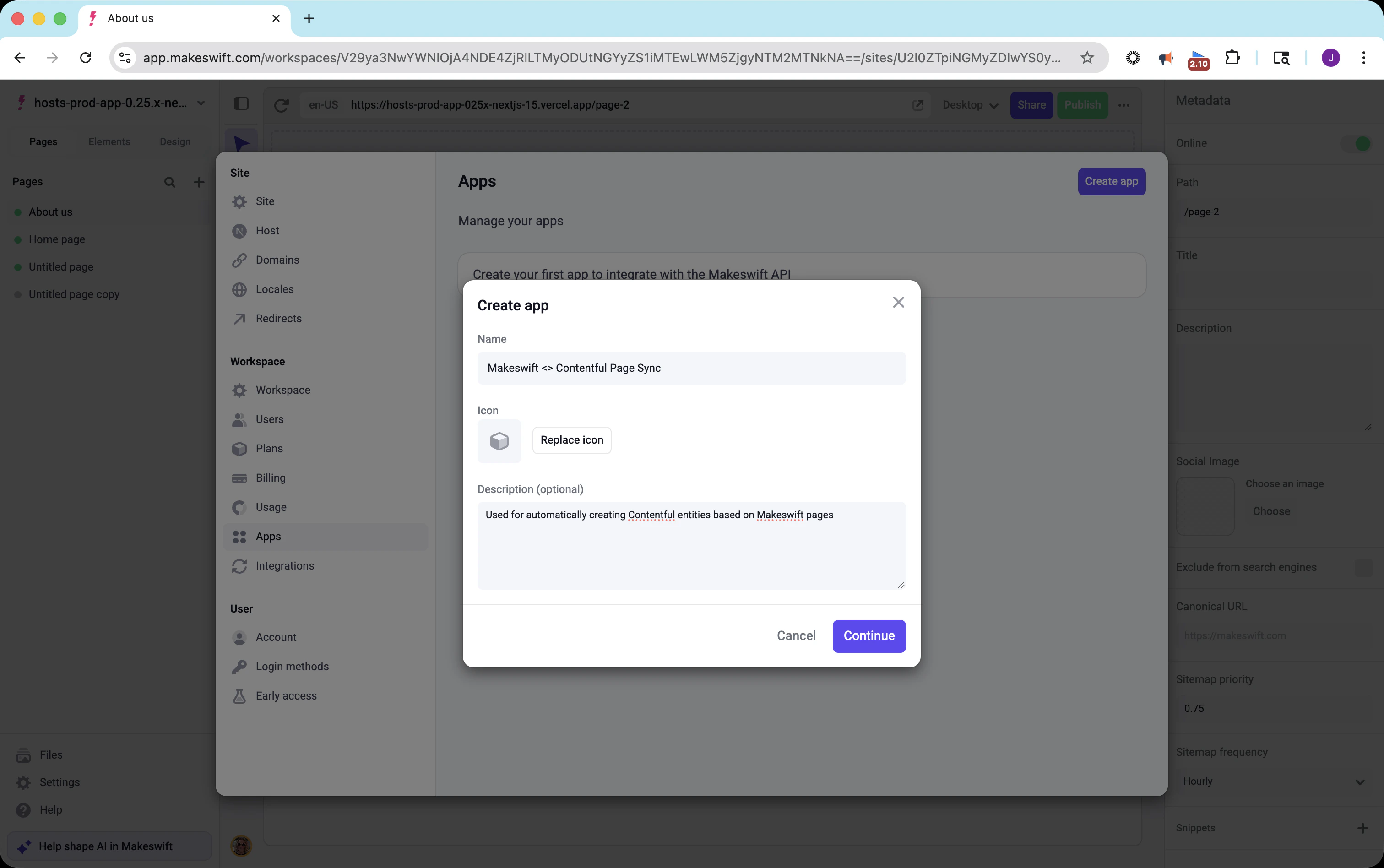
Task: Collapse the left builder sidebar panel
Action: tap(242, 104)
